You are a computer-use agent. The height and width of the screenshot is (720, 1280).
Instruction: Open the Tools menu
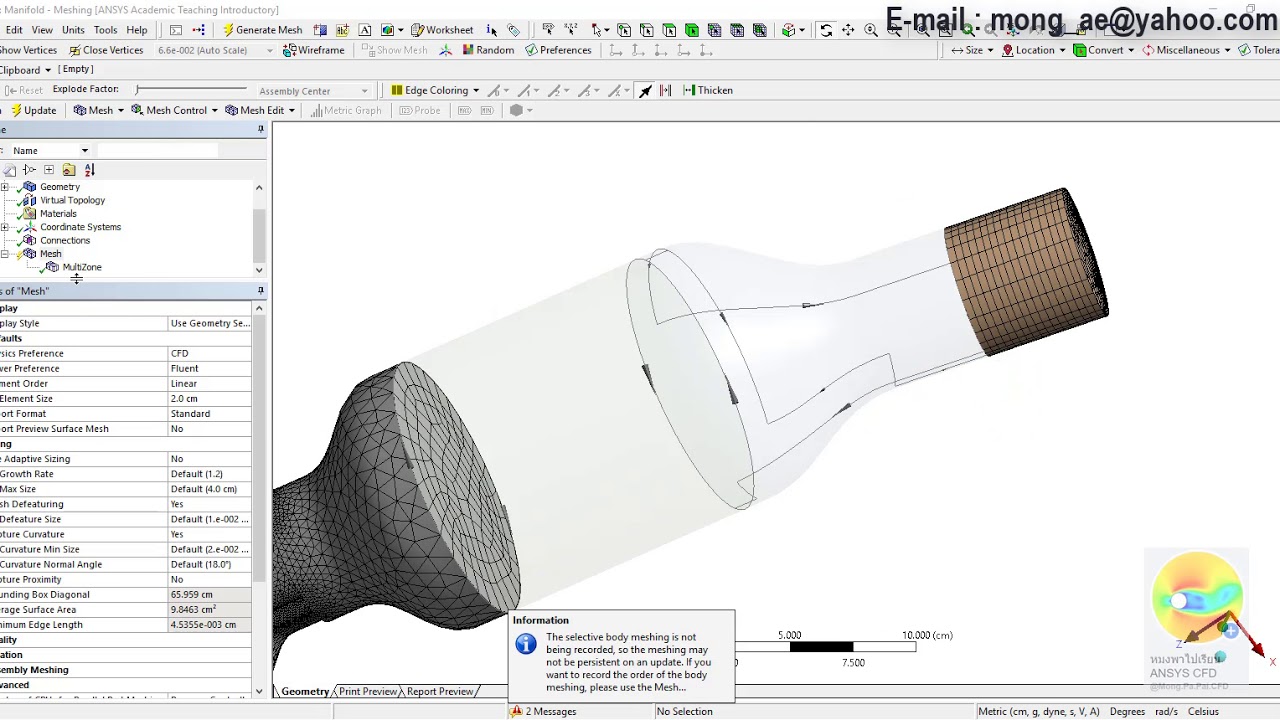[x=105, y=30]
